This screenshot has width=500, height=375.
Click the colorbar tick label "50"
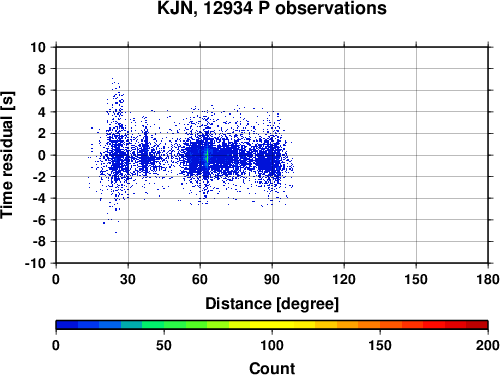coord(164,345)
